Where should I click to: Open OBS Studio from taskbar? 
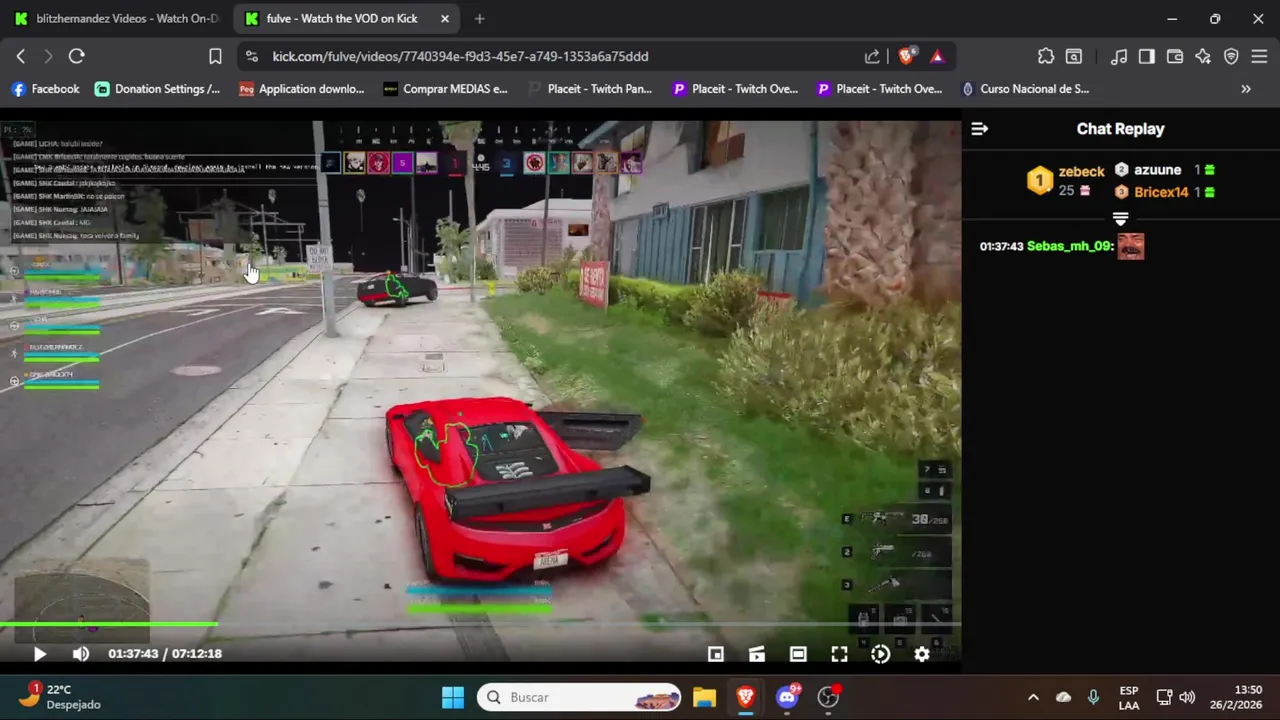pyautogui.click(x=829, y=697)
